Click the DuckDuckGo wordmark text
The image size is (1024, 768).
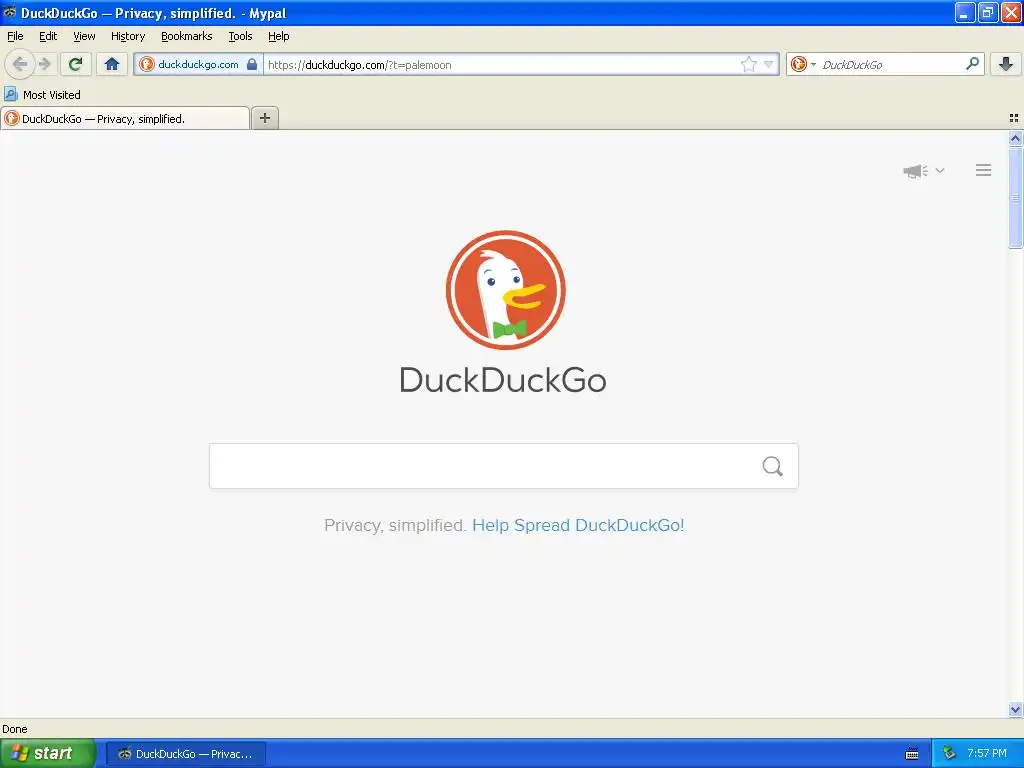tap(503, 380)
